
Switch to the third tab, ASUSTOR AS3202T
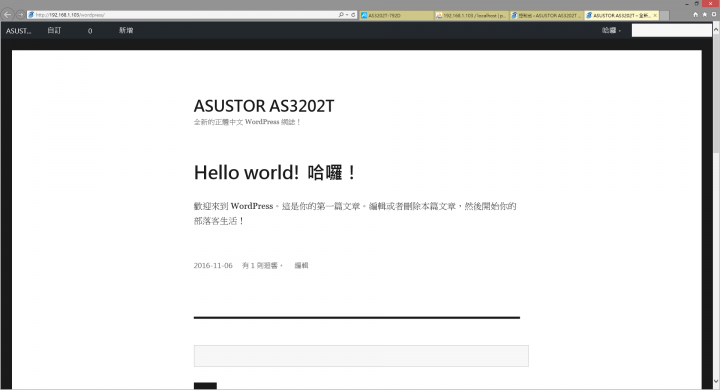point(547,16)
